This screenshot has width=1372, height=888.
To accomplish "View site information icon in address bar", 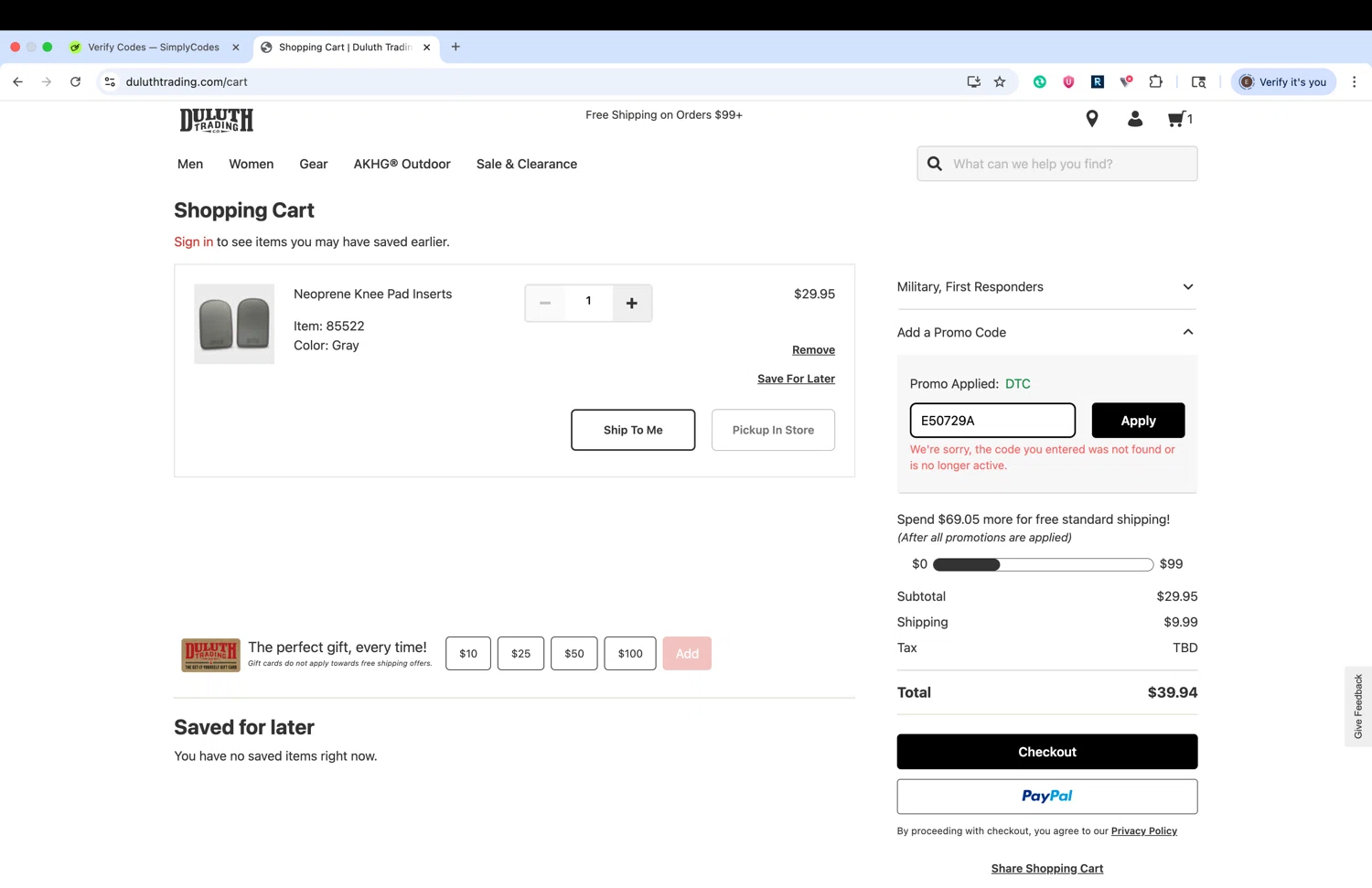I will pyautogui.click(x=110, y=82).
